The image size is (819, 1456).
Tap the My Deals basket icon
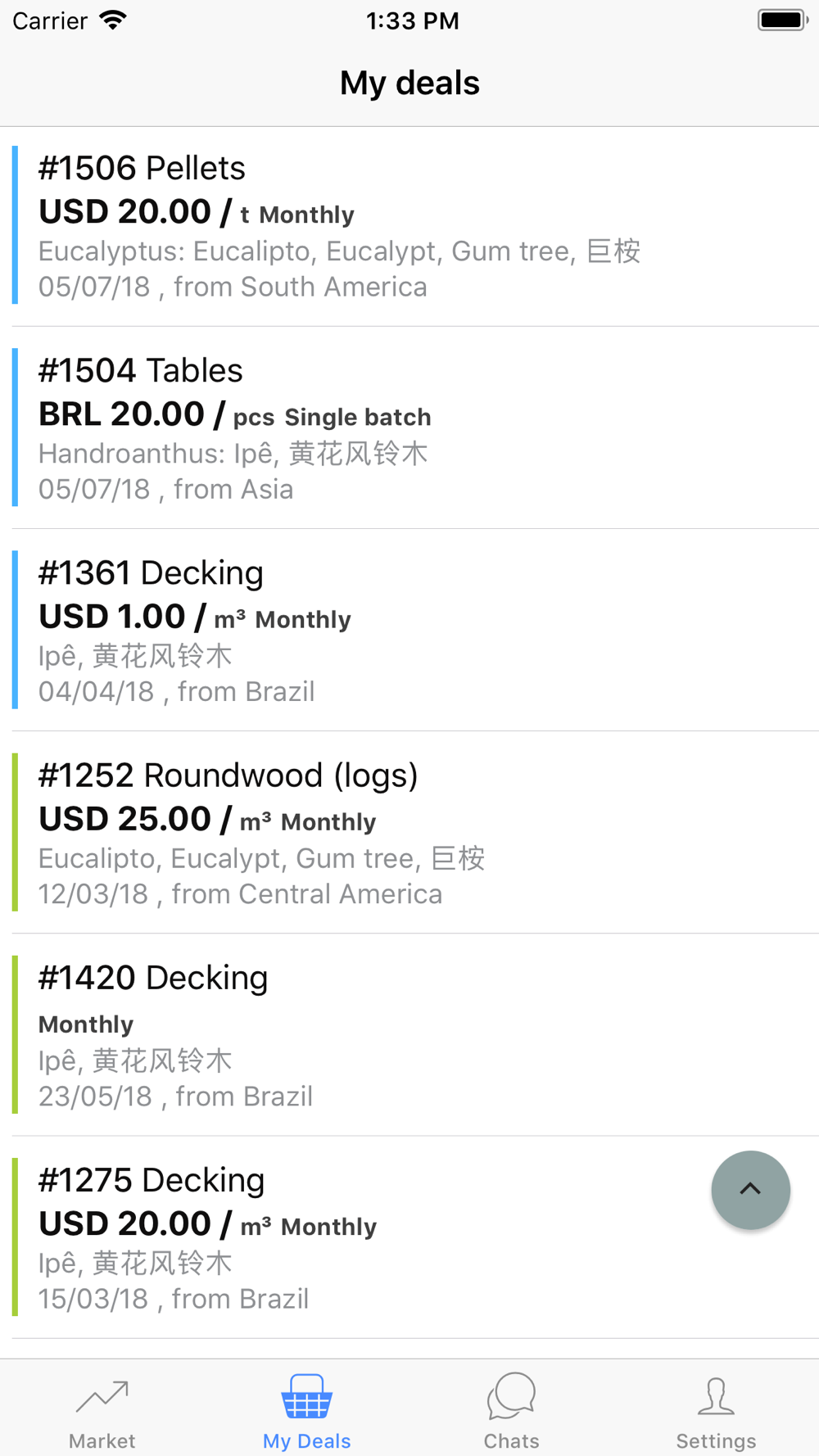[306, 1397]
